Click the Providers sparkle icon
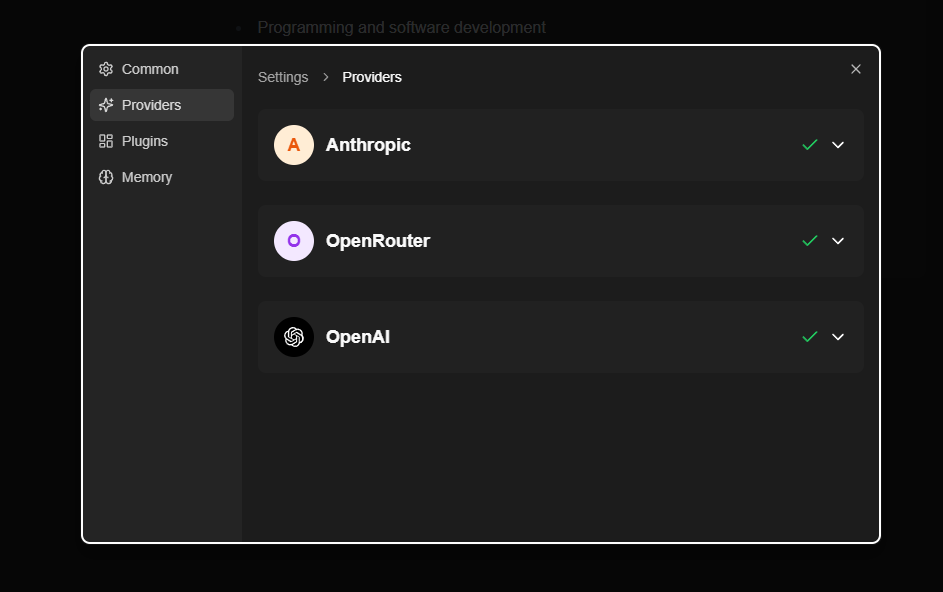Screen dimensions: 943x592 pyautogui.click(x=106, y=105)
